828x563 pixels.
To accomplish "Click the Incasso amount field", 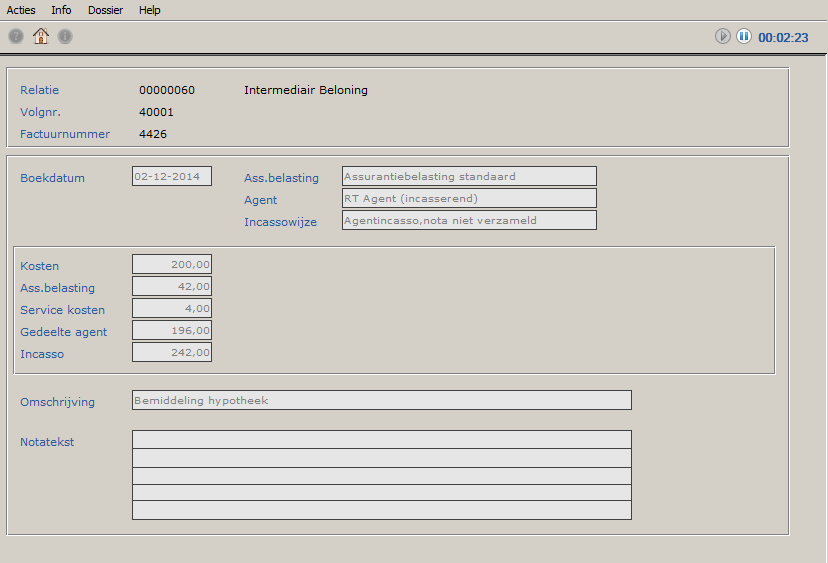I will pos(172,353).
